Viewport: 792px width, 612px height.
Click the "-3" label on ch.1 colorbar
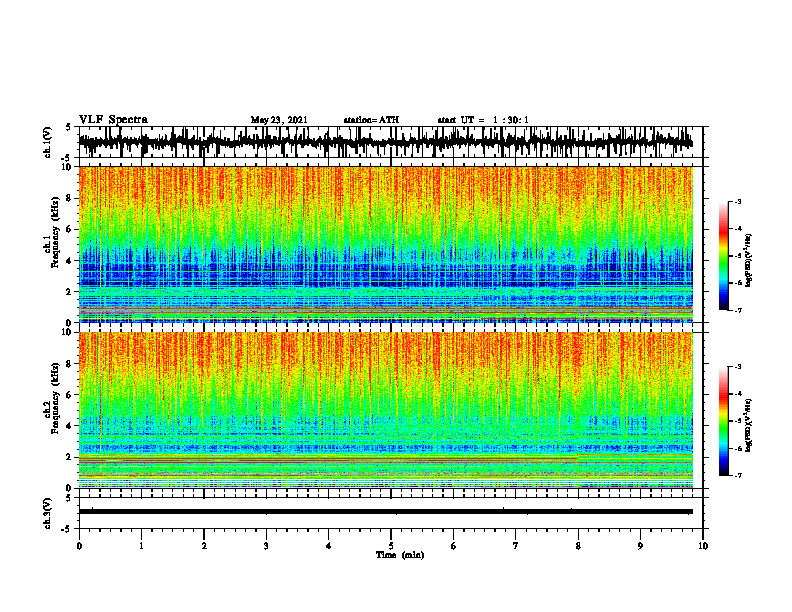pyautogui.click(x=738, y=201)
